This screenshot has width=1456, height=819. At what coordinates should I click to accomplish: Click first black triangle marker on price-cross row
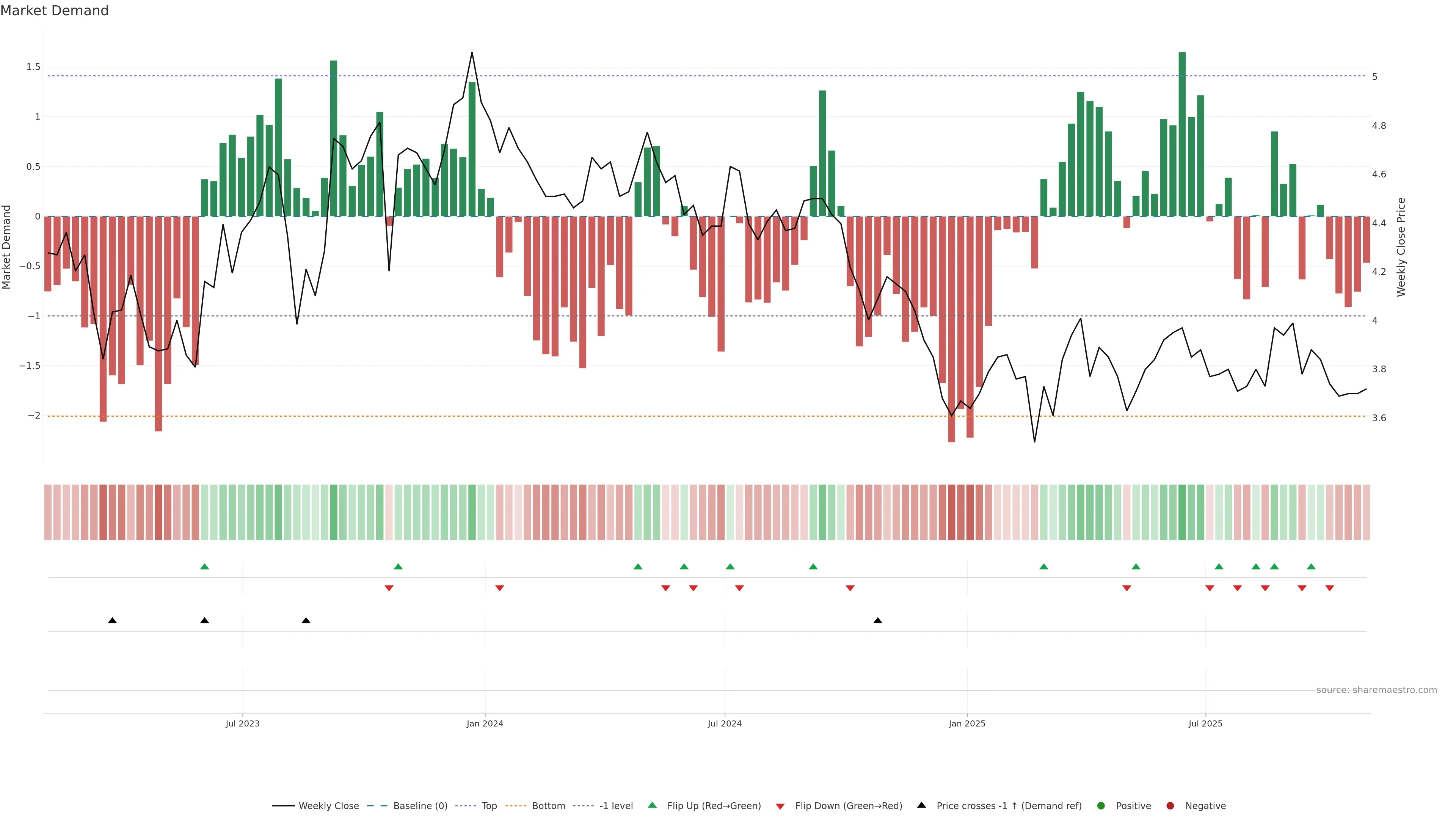coord(113,621)
